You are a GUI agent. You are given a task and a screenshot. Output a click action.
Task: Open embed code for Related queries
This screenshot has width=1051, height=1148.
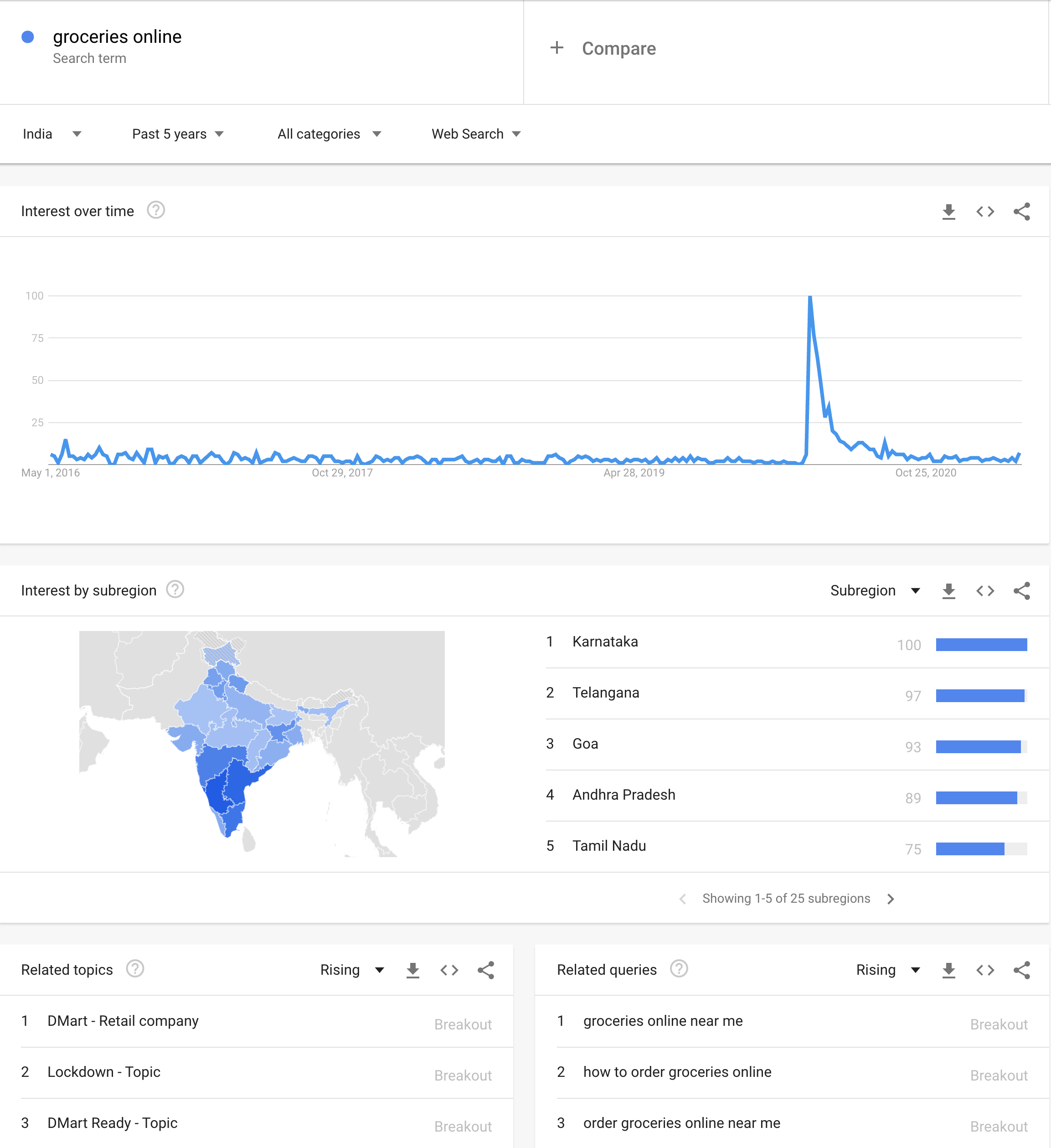[985, 970]
